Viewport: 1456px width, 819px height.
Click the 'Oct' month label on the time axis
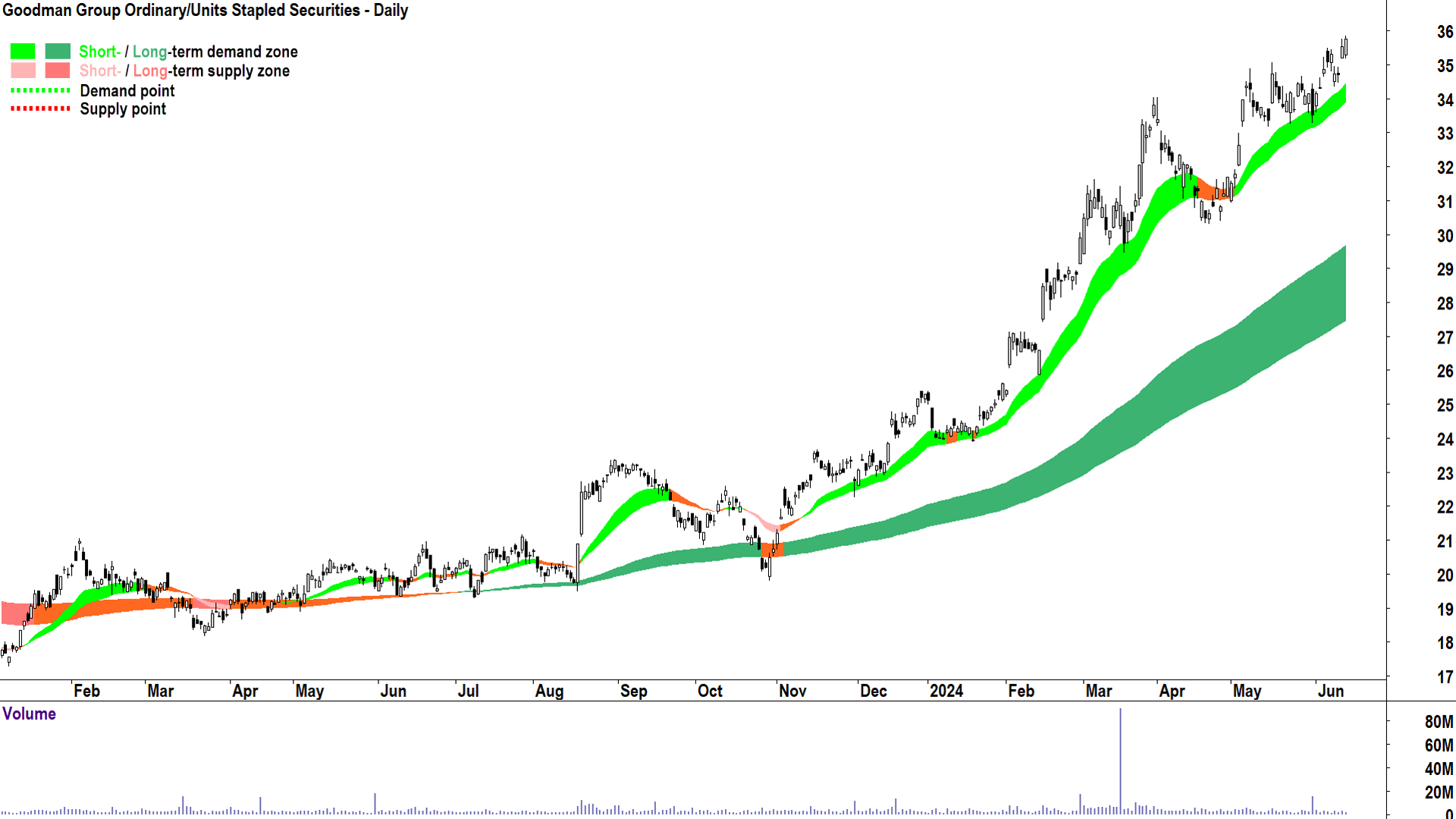(x=710, y=691)
